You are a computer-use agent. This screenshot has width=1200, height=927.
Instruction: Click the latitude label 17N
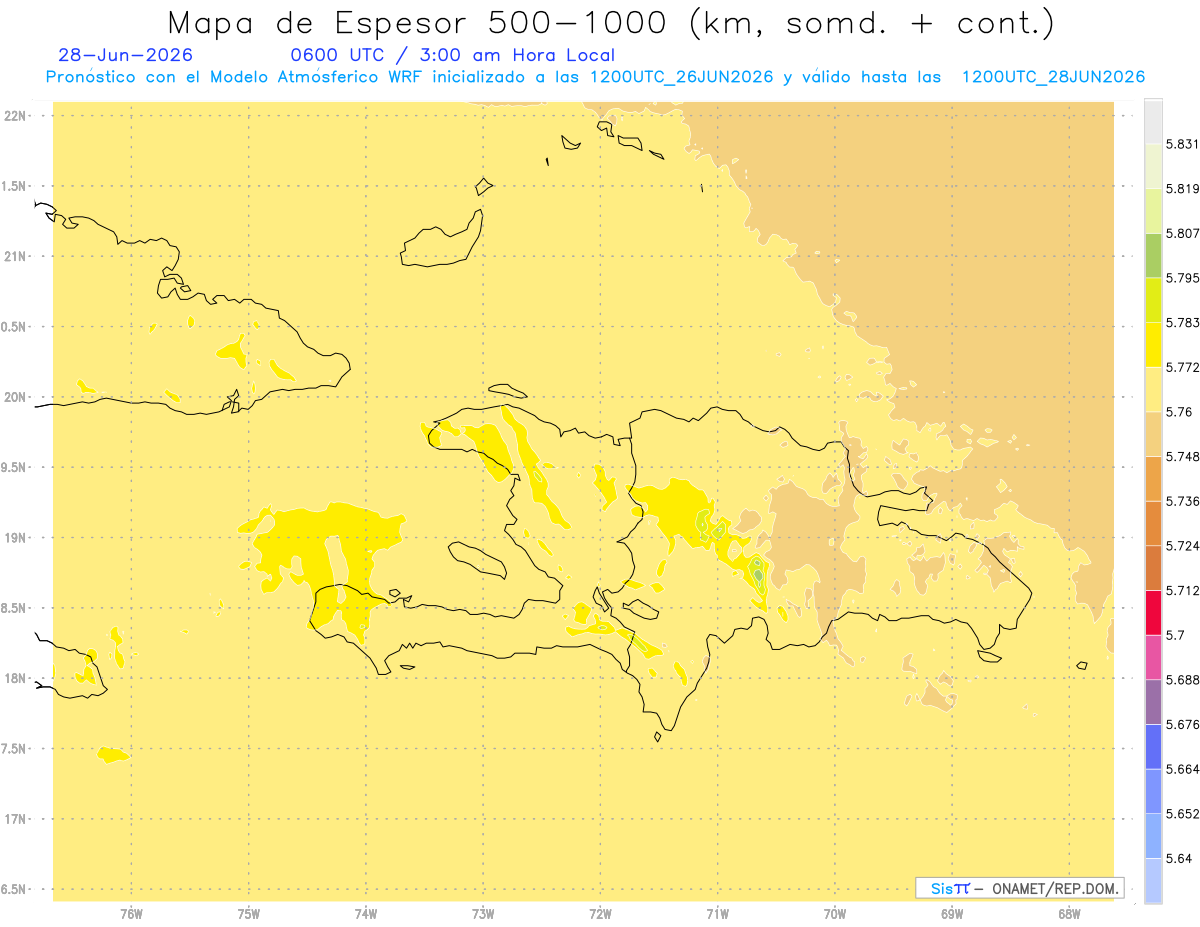click(x=14, y=819)
